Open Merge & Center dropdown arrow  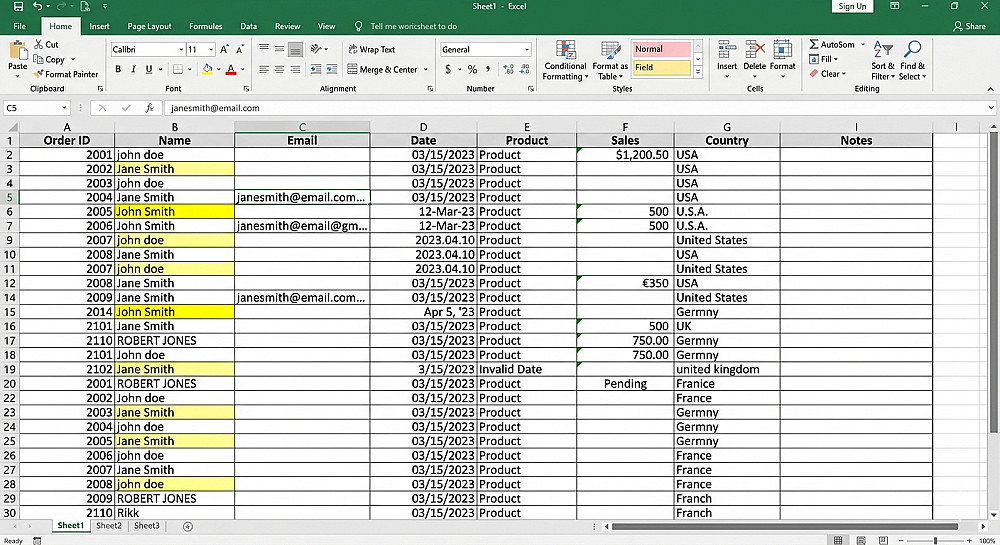(425, 69)
